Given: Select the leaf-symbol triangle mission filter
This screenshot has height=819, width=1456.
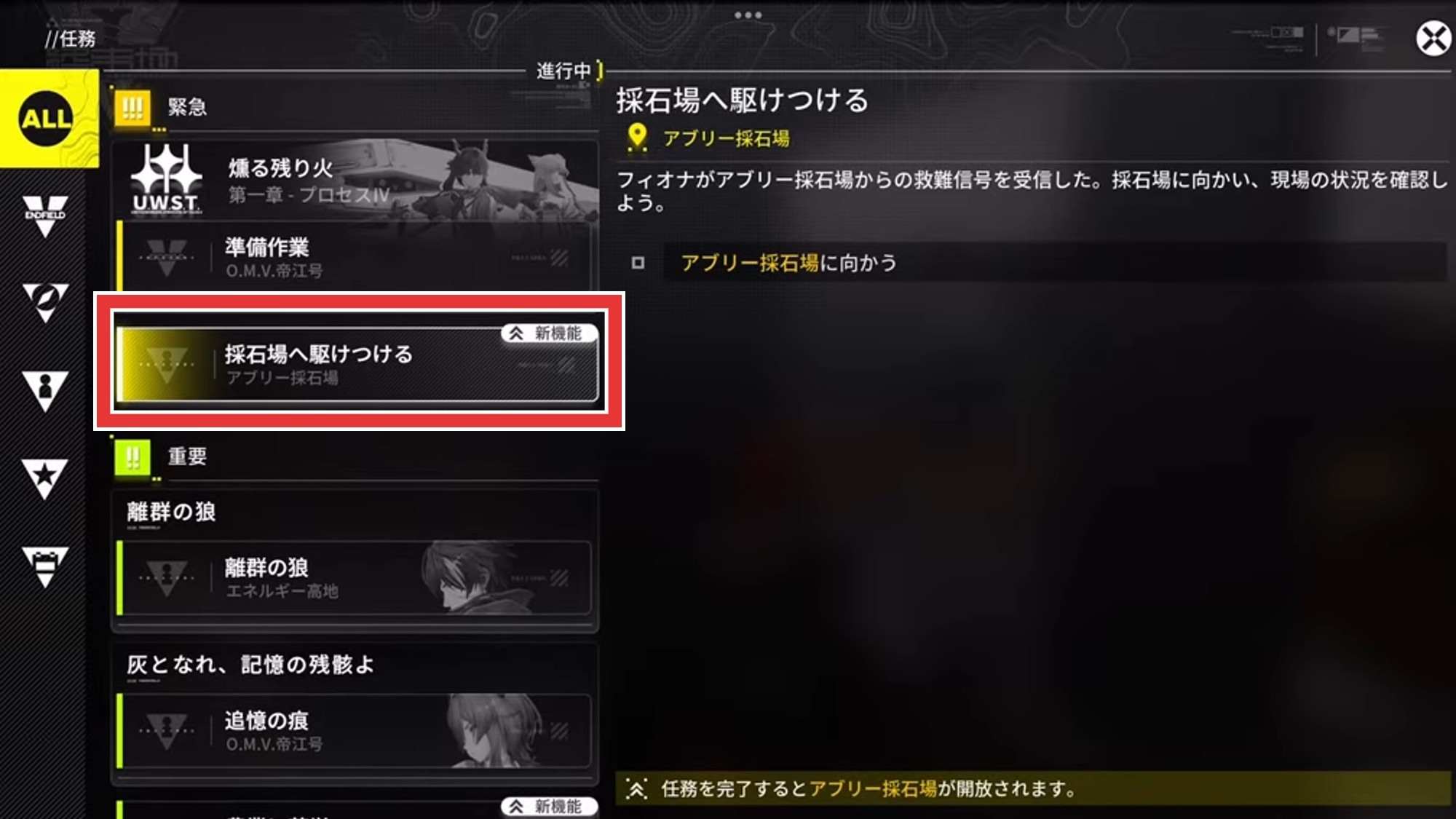Looking at the screenshot, I should (x=45, y=303).
